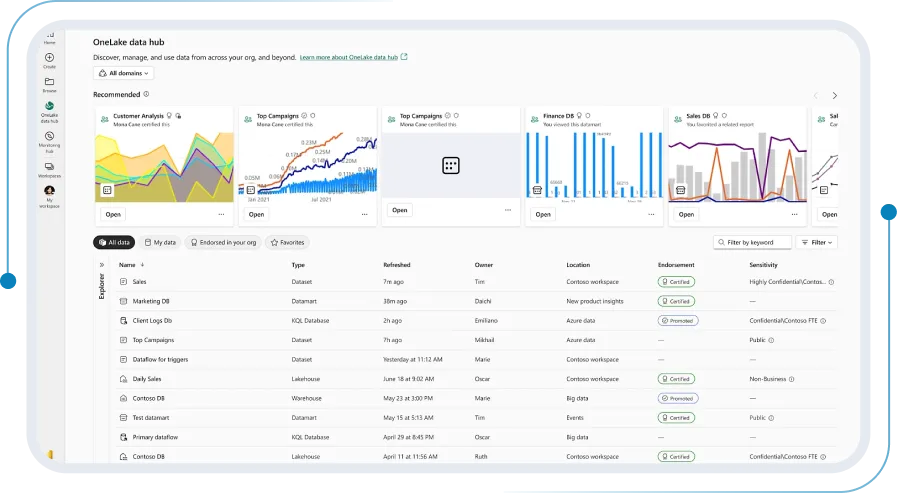Click the Primary dataflow row icon

[x=123, y=438]
